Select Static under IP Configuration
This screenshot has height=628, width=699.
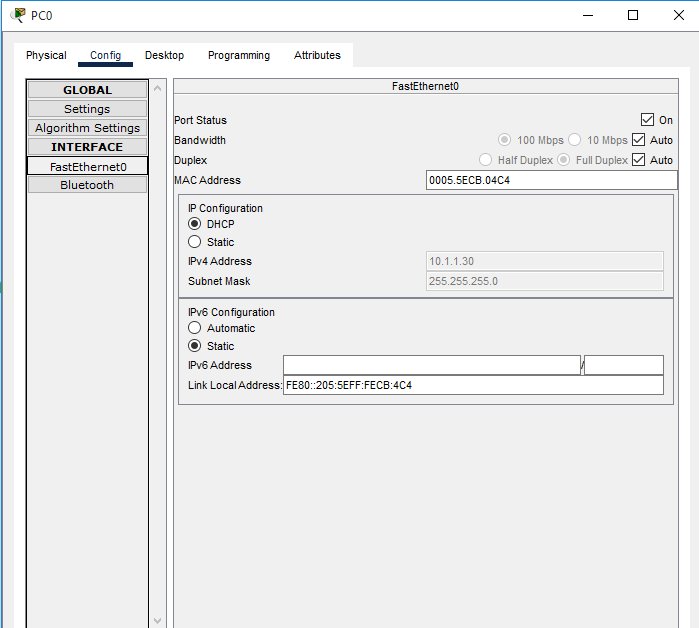point(195,242)
